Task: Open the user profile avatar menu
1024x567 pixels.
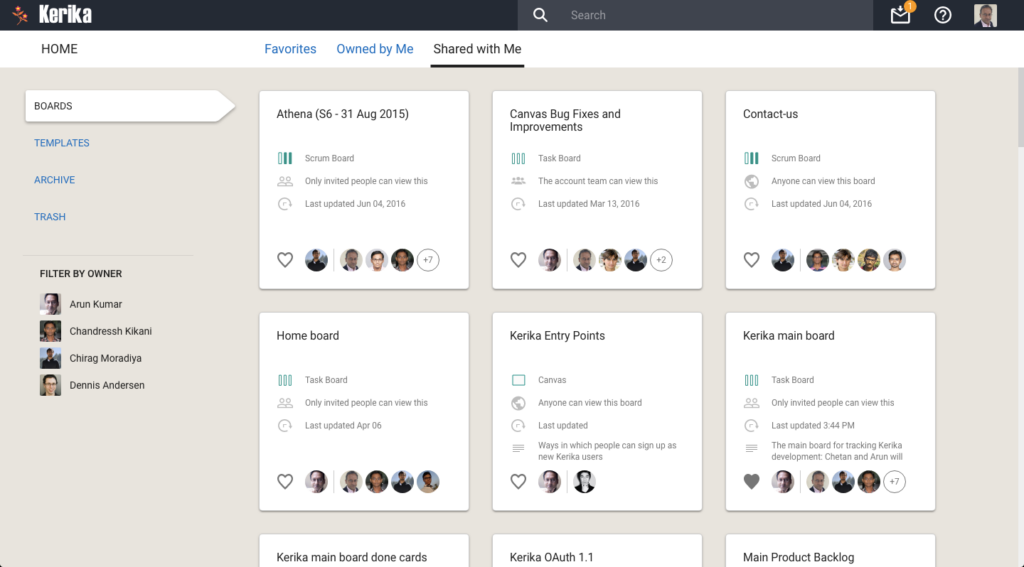Action: (985, 15)
